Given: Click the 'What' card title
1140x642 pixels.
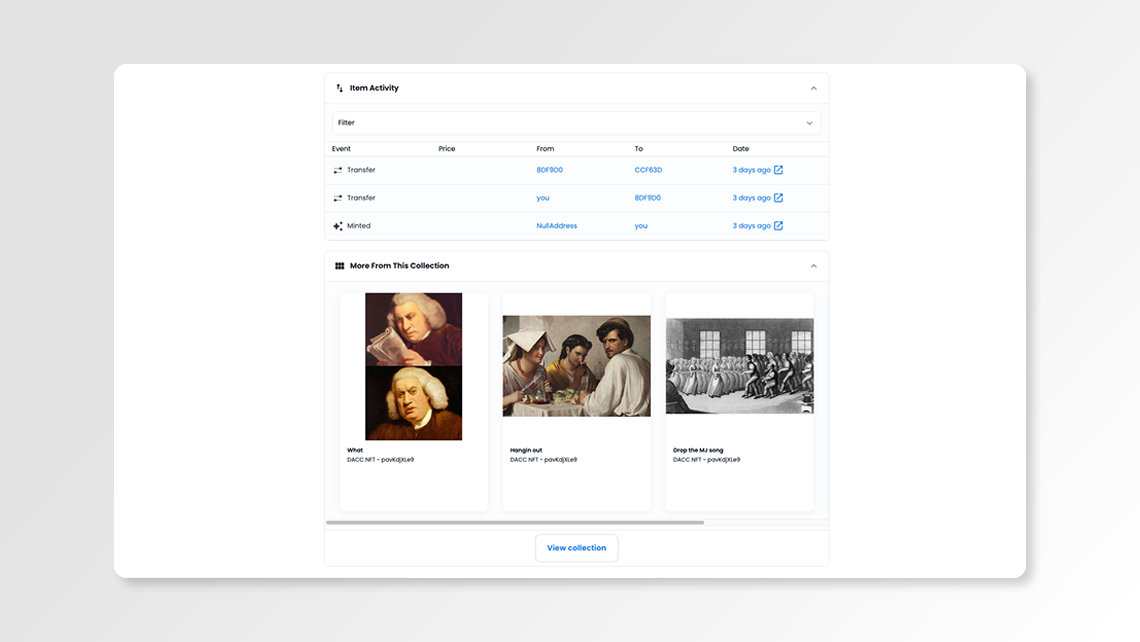Looking at the screenshot, I should point(355,450).
